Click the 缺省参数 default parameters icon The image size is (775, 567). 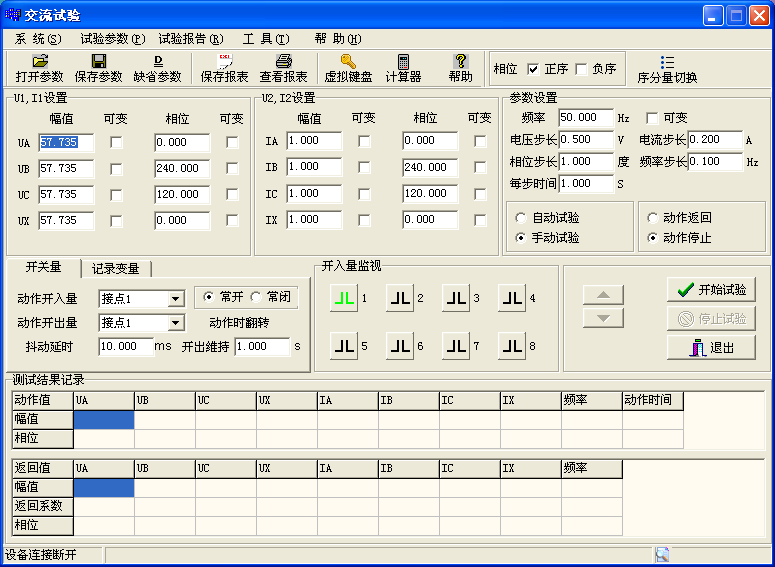(x=158, y=61)
